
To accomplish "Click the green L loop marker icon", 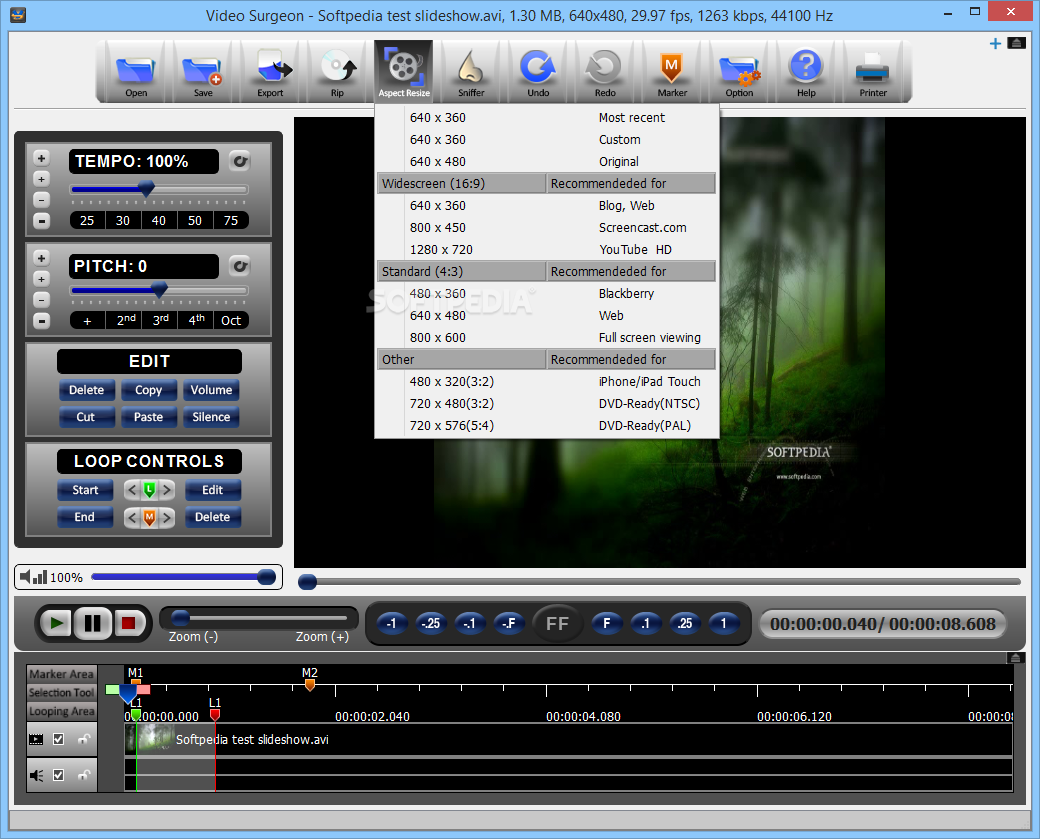I will point(149,490).
